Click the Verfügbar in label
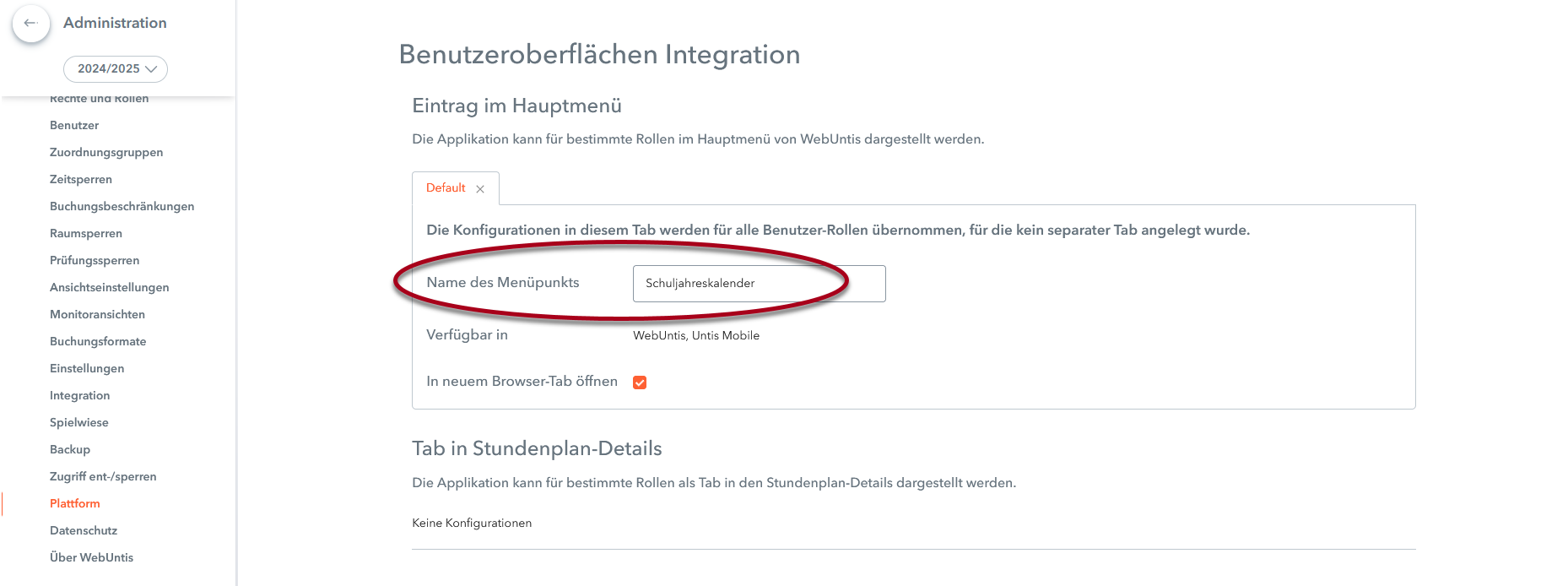The height and width of the screenshot is (586, 1568). 467,334
